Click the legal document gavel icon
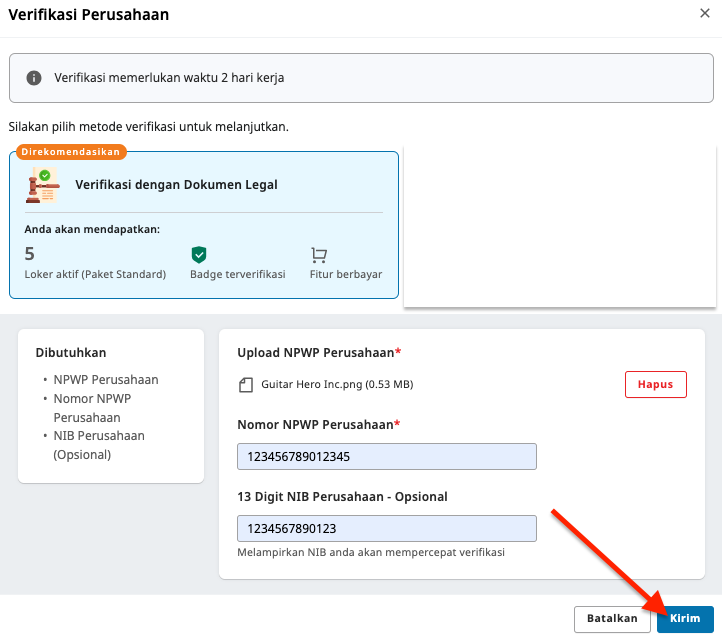 43,185
